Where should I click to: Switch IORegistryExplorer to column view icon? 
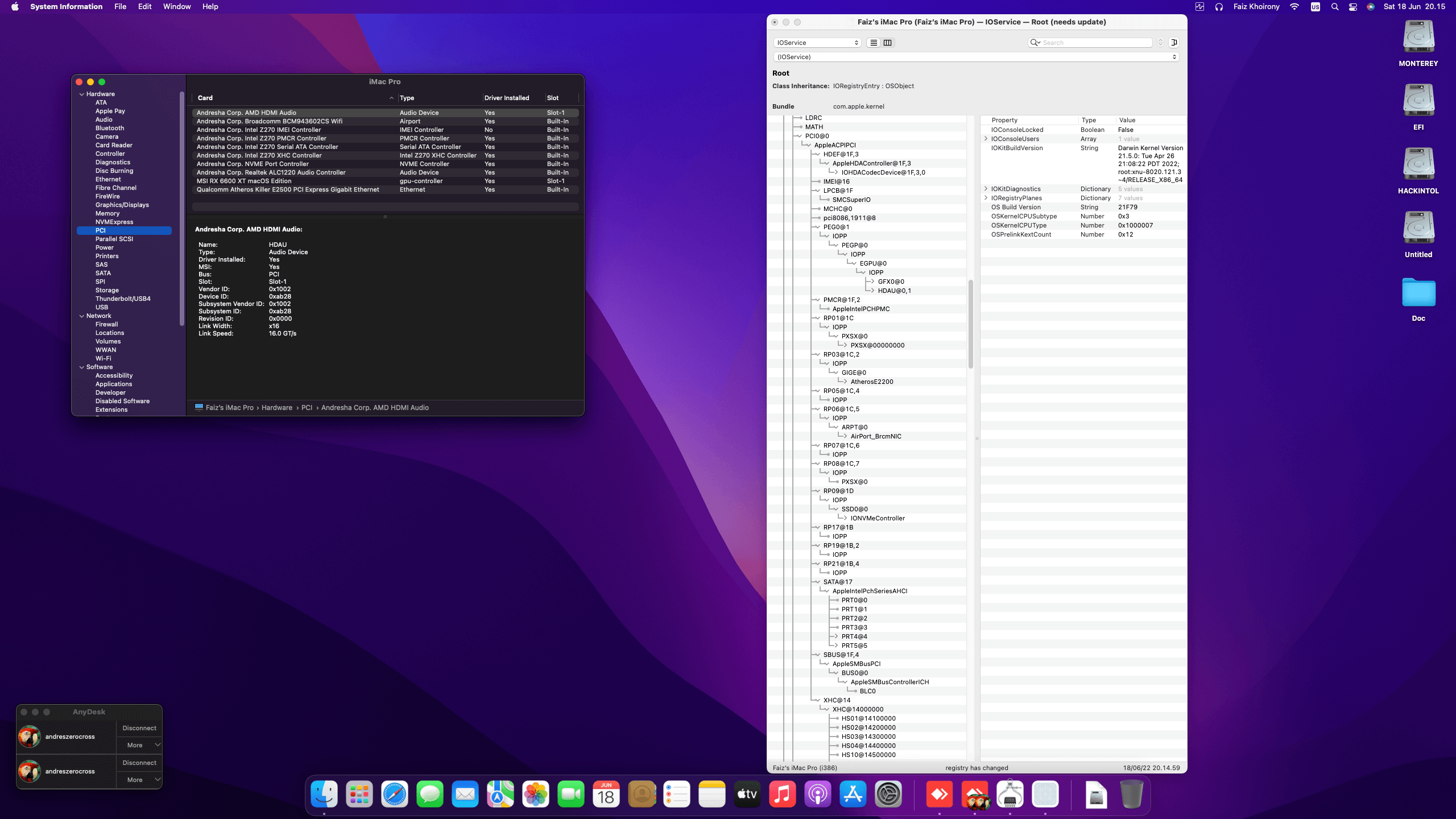point(887,43)
